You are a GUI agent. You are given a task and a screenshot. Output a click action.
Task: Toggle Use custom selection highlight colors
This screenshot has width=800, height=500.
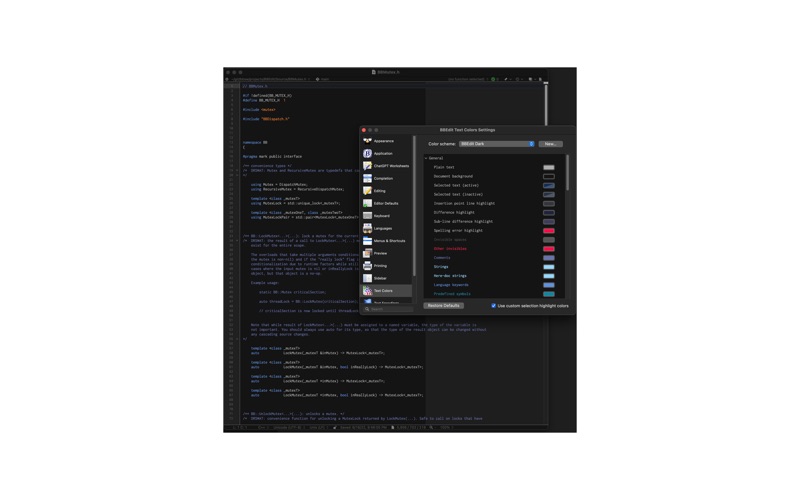click(493, 306)
